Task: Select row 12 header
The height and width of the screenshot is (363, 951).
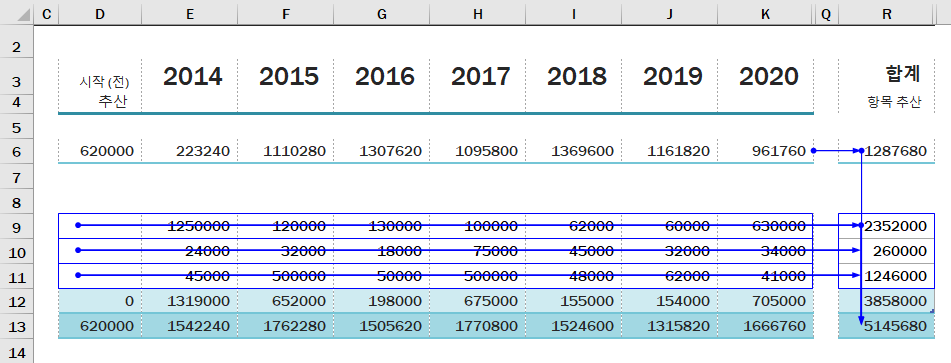Action: click(16, 301)
